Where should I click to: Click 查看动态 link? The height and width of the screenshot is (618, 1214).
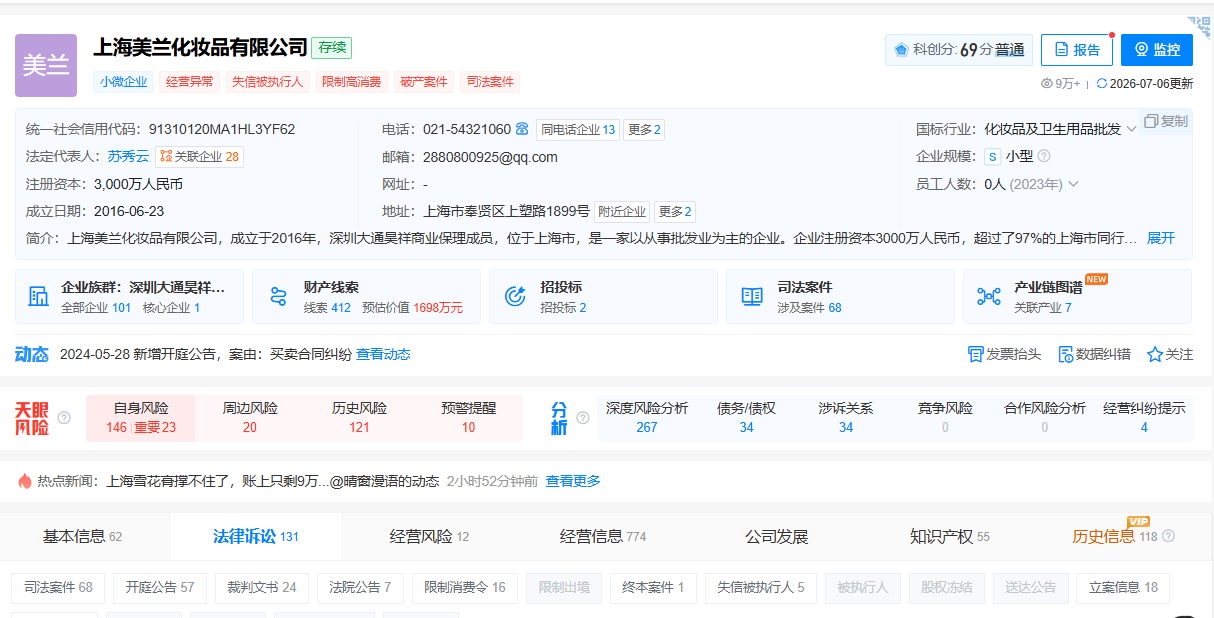click(383, 354)
